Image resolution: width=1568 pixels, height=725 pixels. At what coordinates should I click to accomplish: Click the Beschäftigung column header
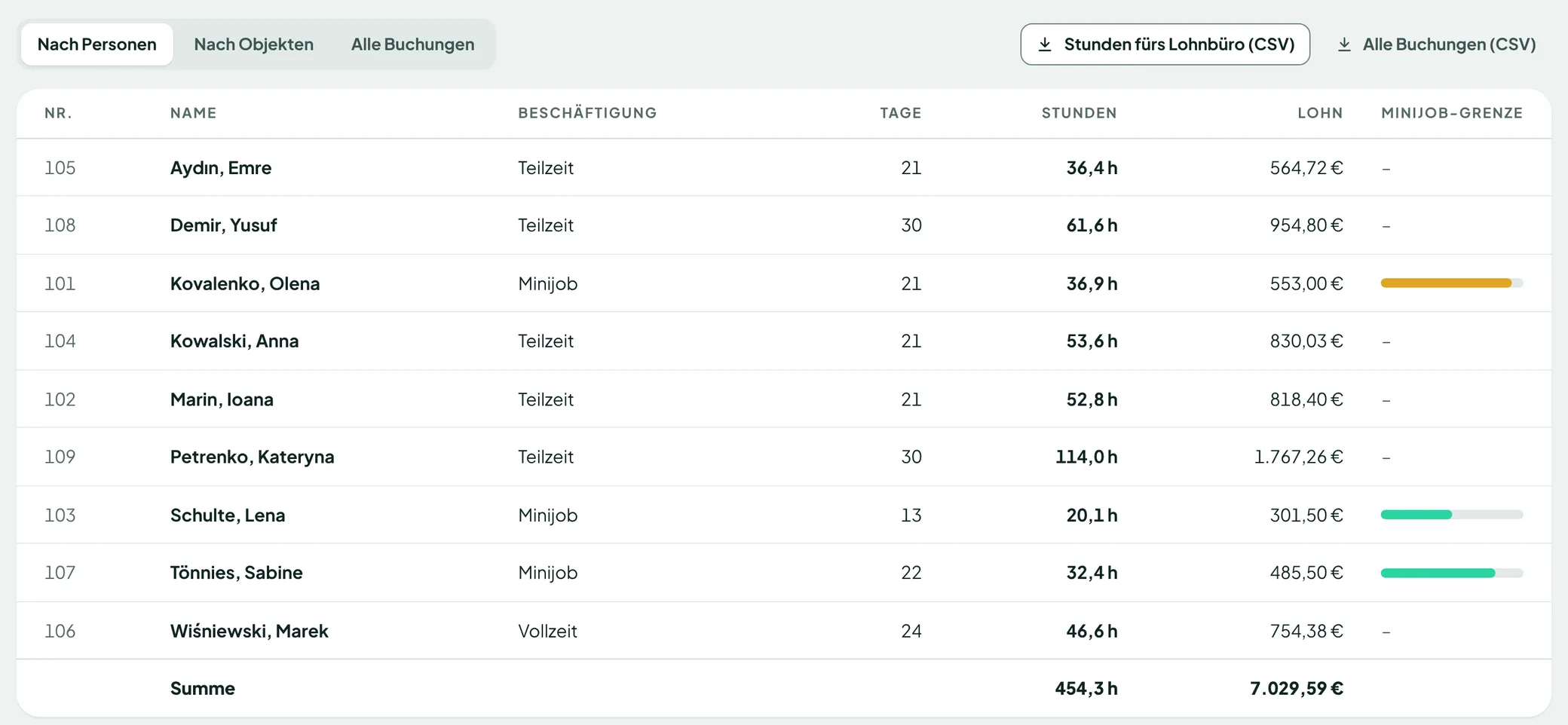[587, 113]
